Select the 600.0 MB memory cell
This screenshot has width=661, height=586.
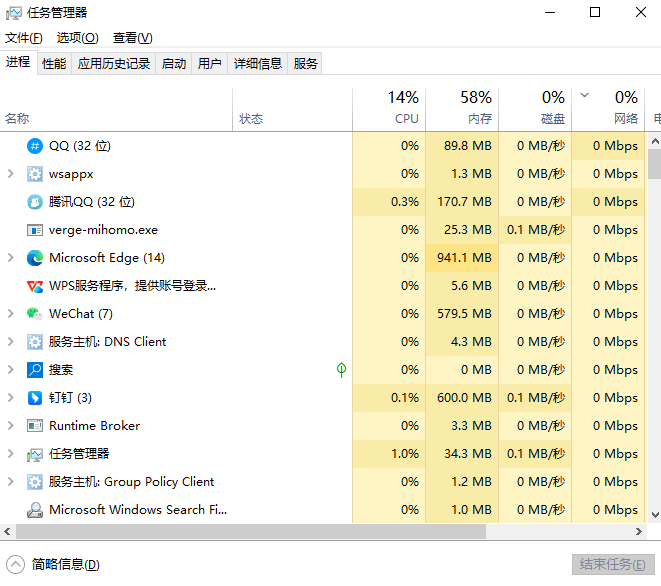(462, 398)
